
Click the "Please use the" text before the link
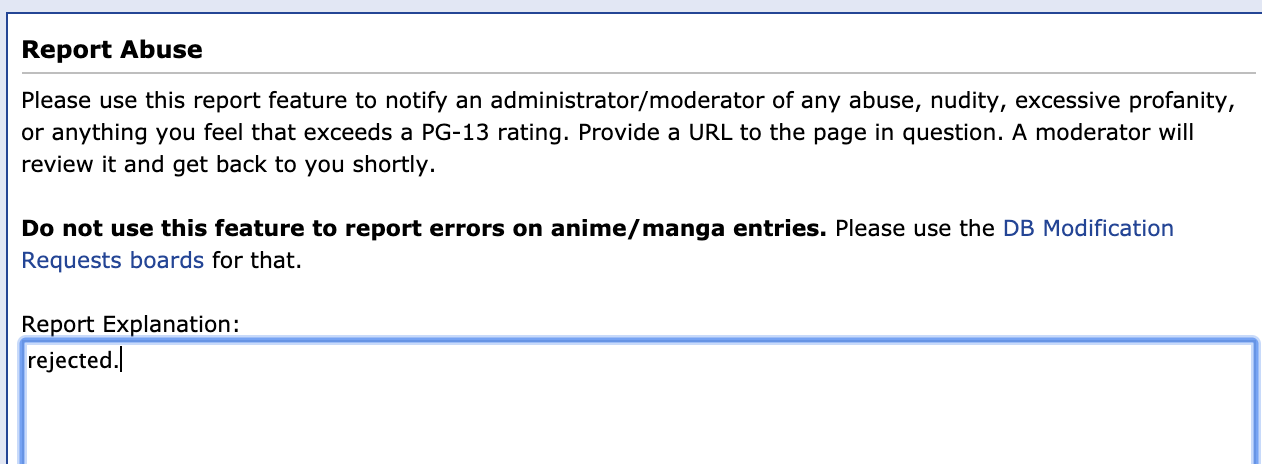pos(915,229)
